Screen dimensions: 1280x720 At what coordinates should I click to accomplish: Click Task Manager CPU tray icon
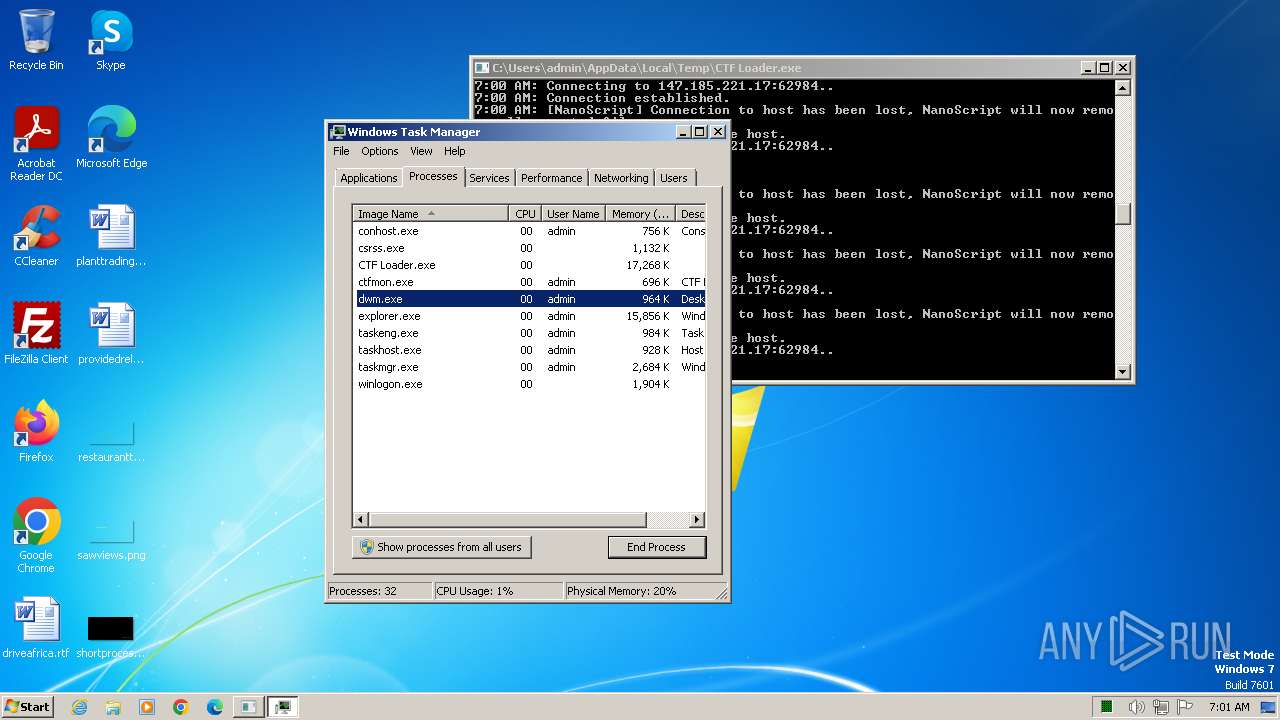[1107, 707]
